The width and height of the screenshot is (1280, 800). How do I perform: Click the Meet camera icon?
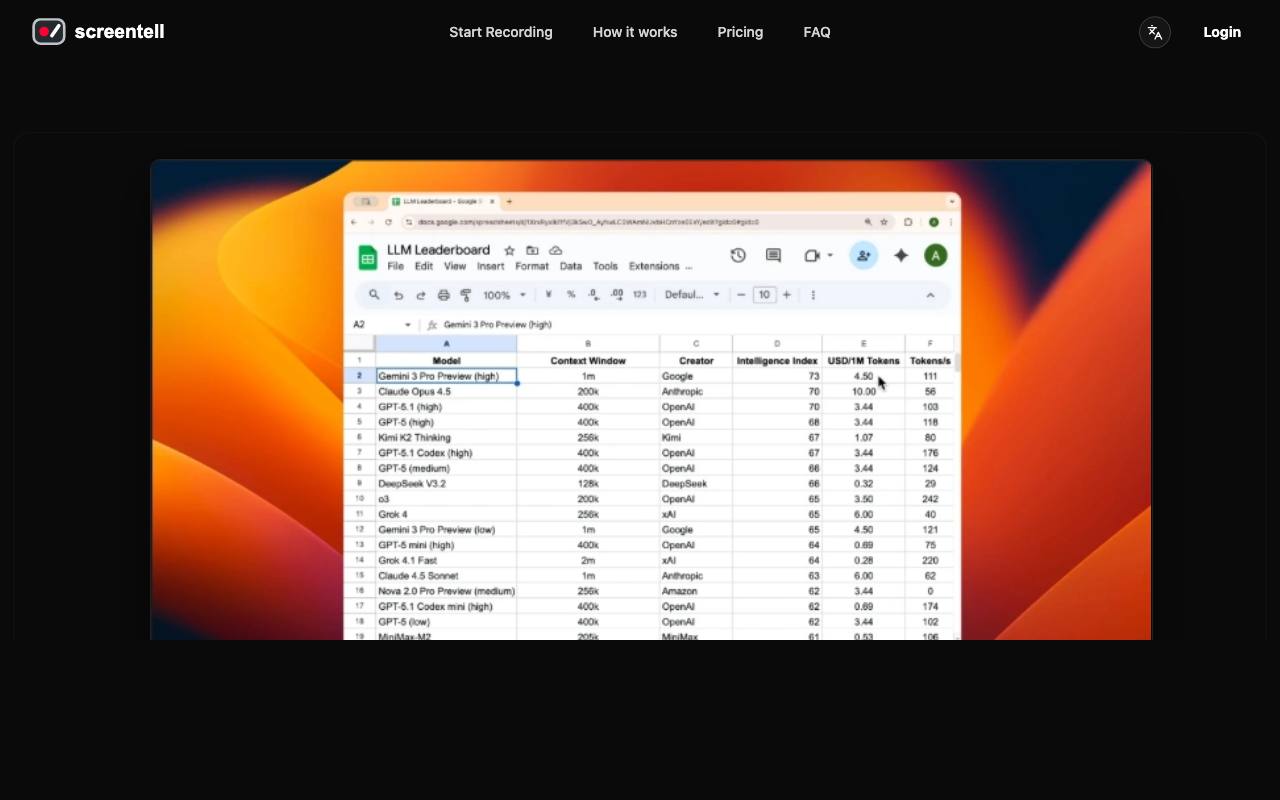click(812, 256)
